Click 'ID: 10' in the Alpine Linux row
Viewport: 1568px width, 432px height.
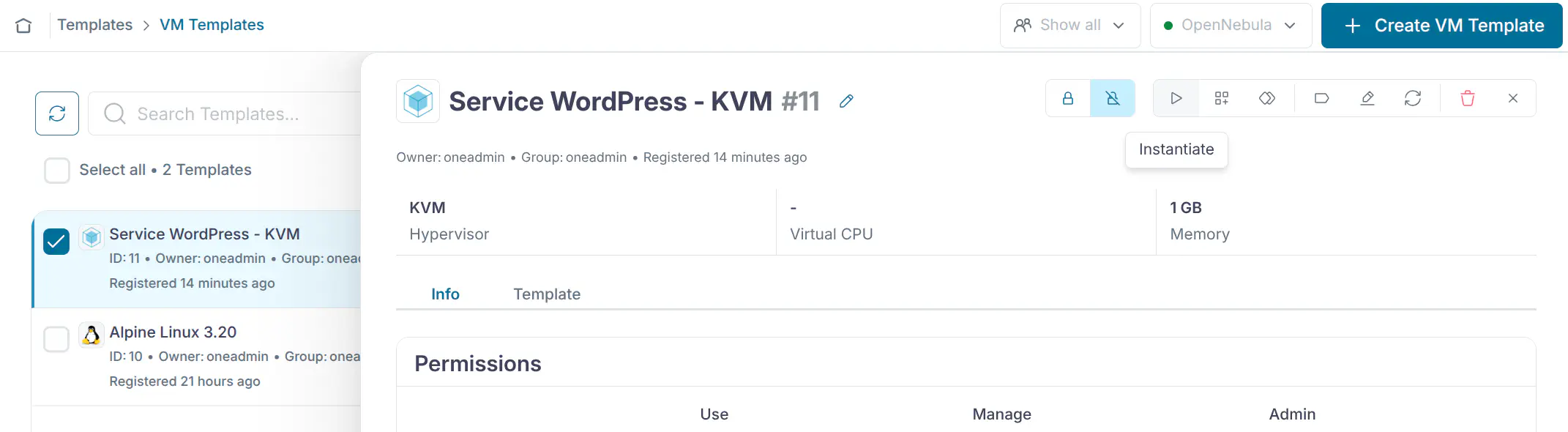[x=126, y=357]
